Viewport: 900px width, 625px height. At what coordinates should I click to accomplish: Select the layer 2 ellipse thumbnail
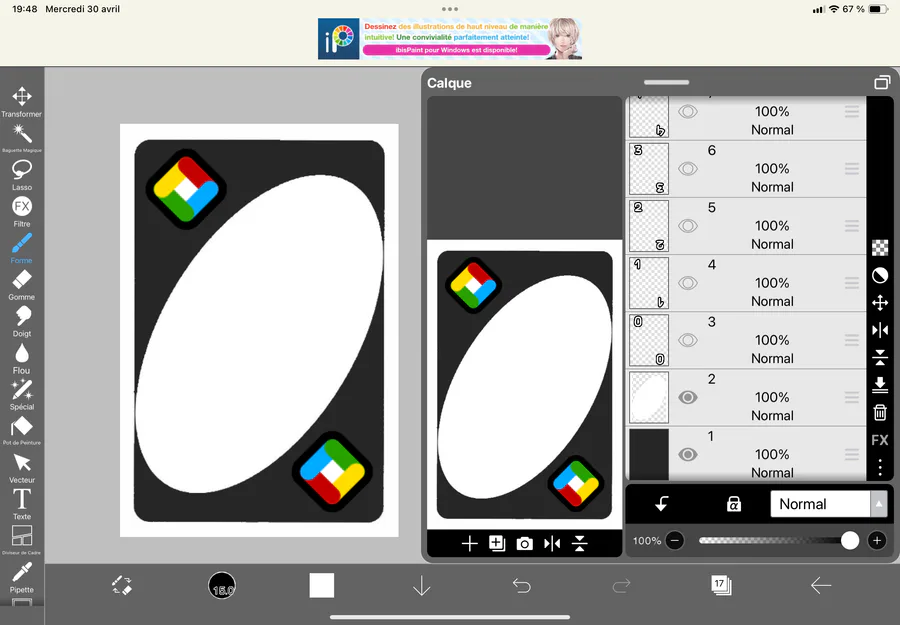[649, 397]
